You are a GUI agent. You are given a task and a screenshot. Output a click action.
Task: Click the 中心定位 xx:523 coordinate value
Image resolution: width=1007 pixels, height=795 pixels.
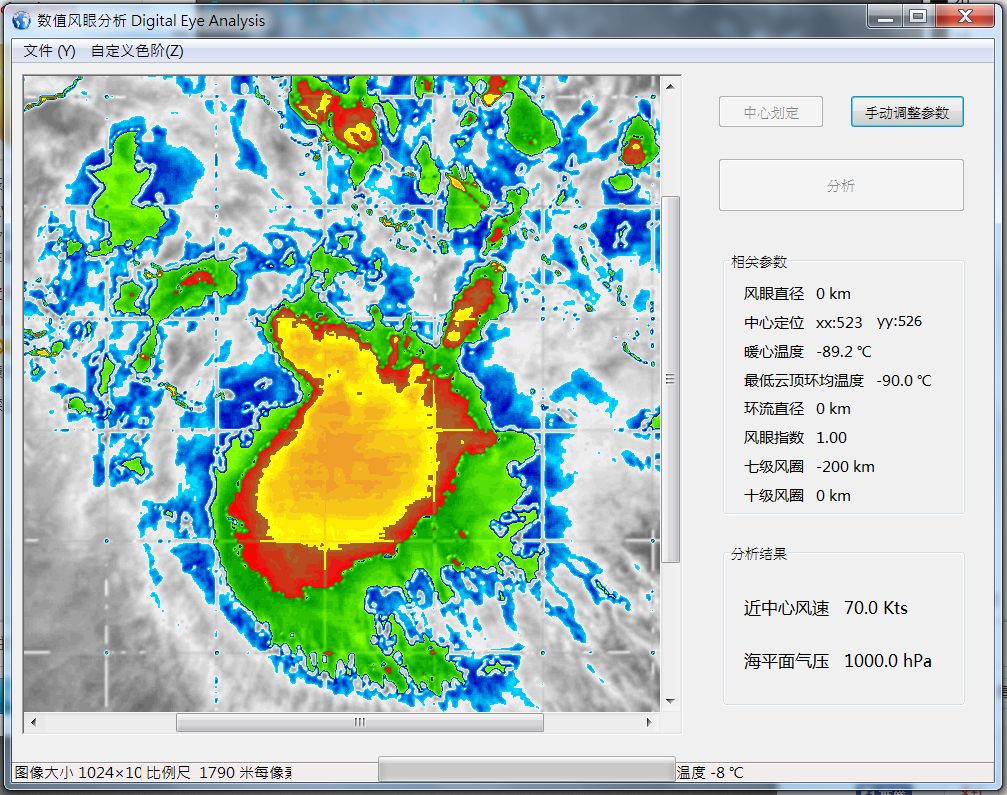point(839,323)
